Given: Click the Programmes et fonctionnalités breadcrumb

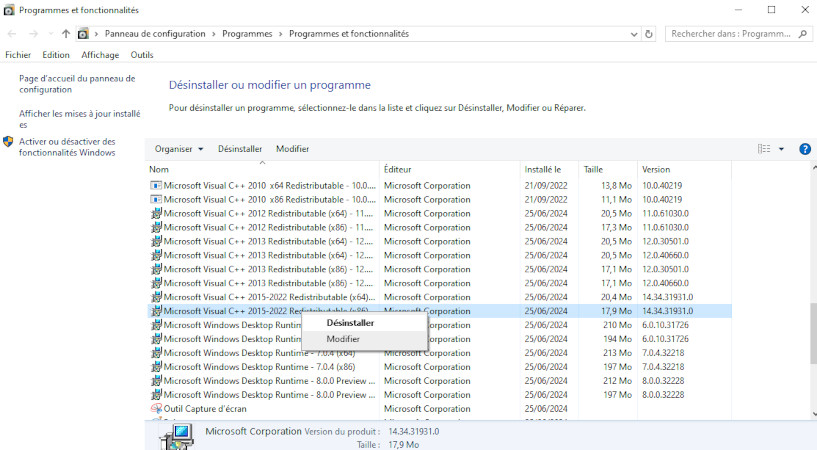Looking at the screenshot, I should click(x=349, y=34).
